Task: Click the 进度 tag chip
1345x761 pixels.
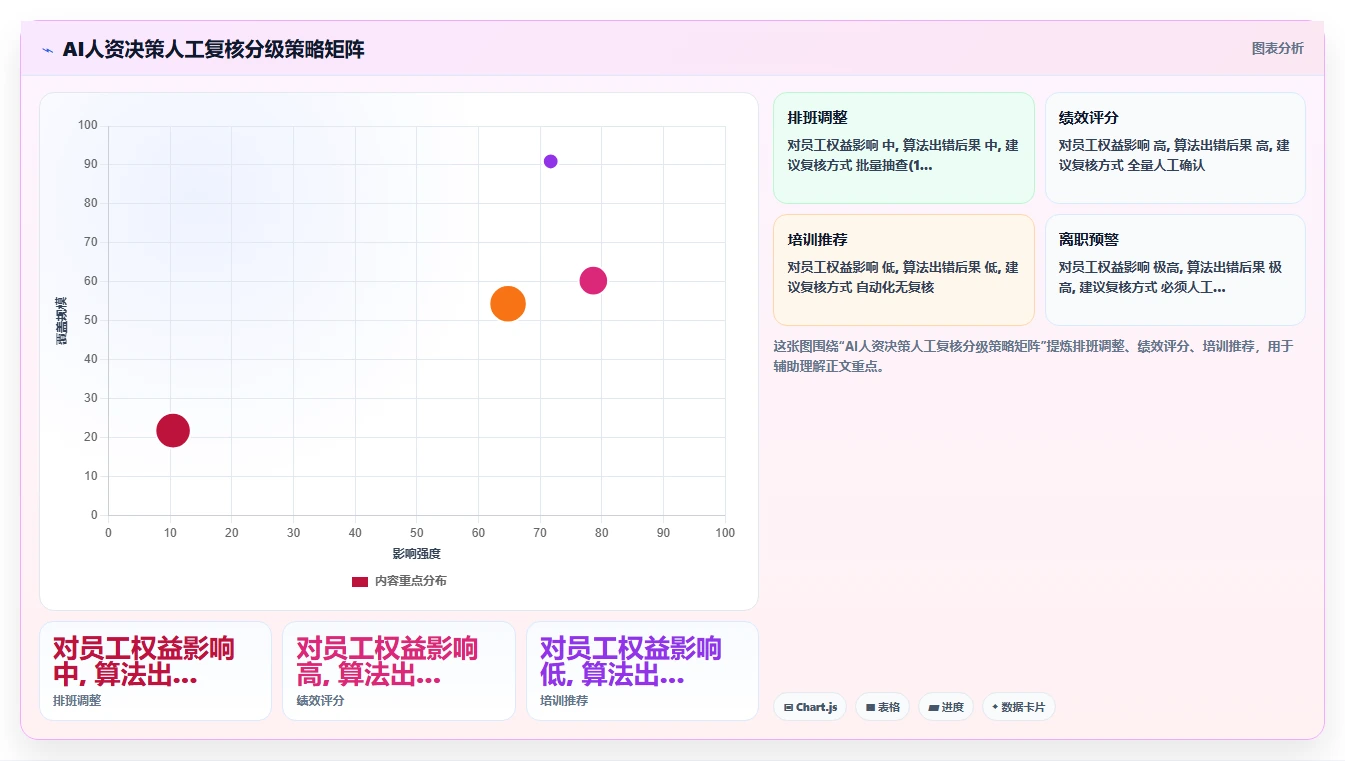Action: (946, 707)
